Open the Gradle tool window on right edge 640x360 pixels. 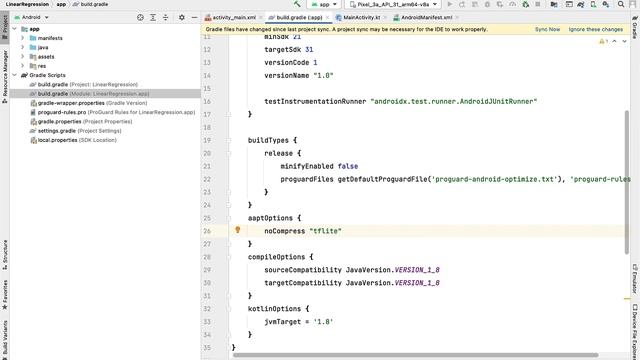point(635,27)
